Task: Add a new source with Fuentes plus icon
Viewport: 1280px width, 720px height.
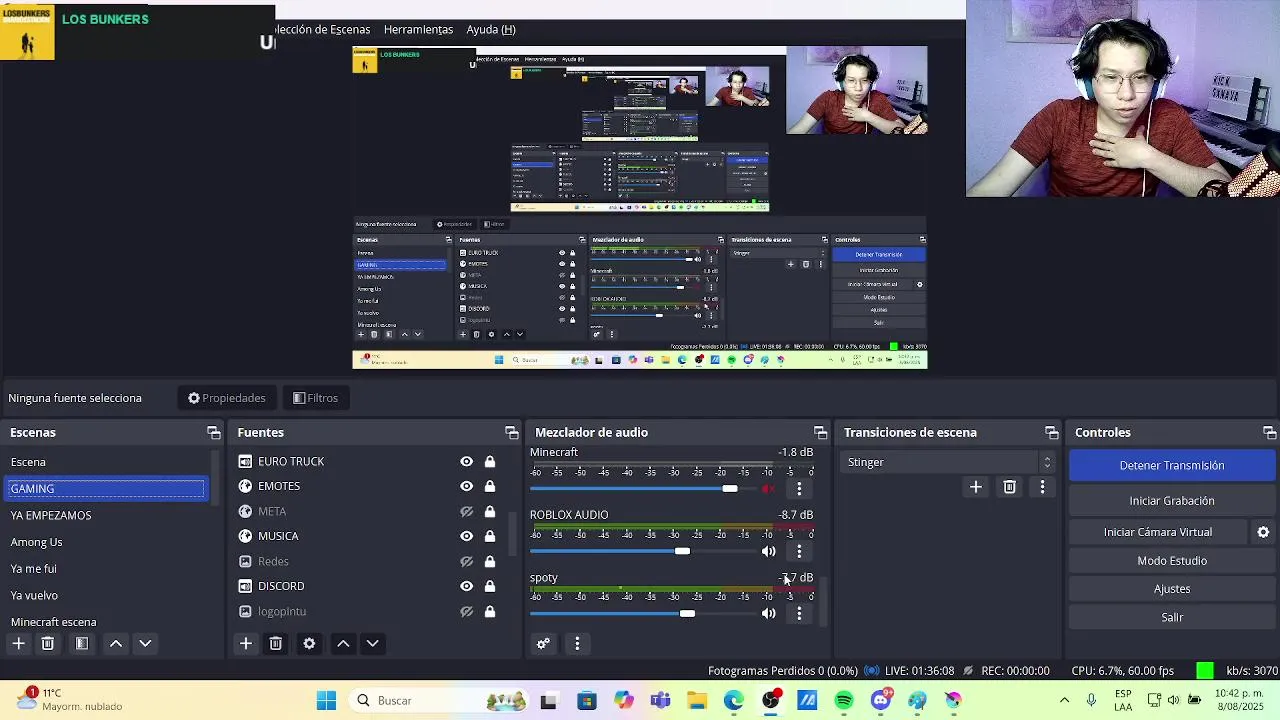Action: coord(246,644)
